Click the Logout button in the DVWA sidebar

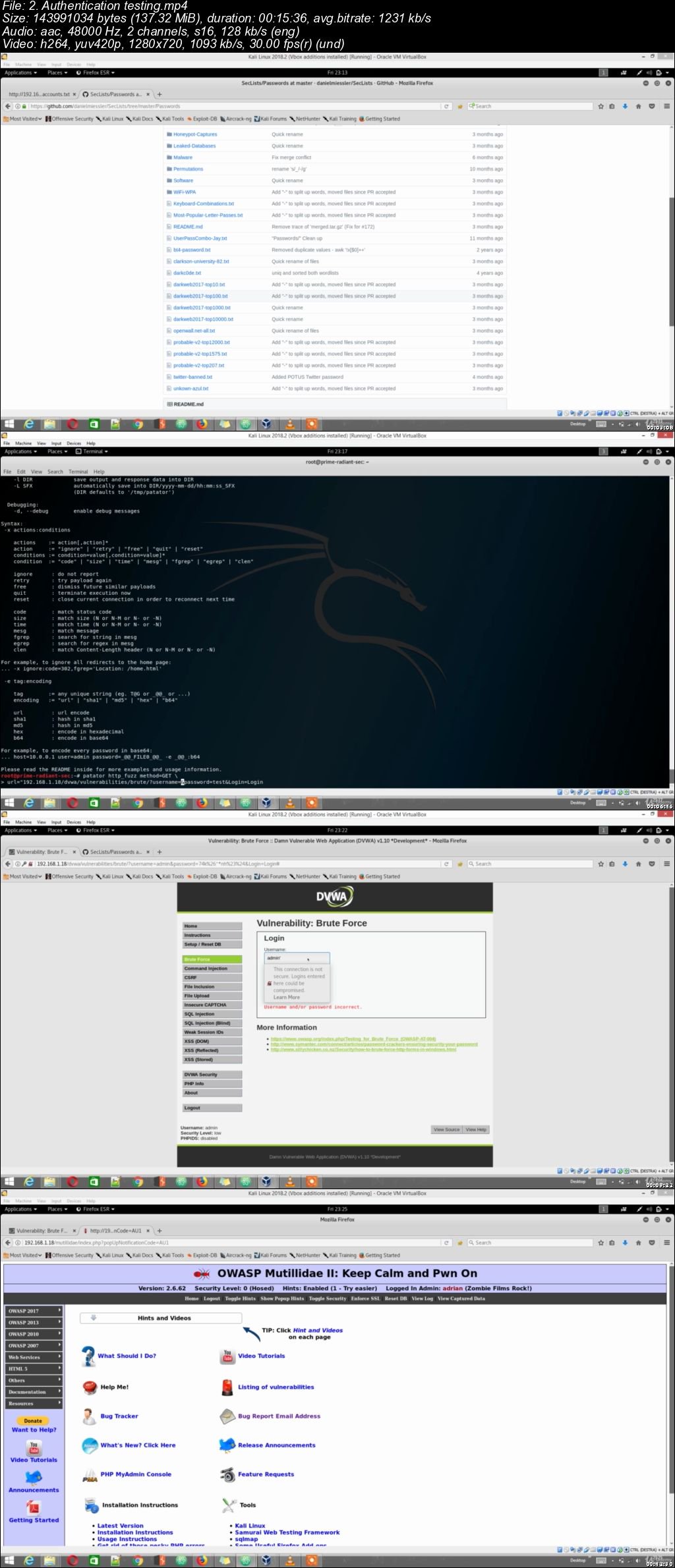click(x=212, y=1107)
